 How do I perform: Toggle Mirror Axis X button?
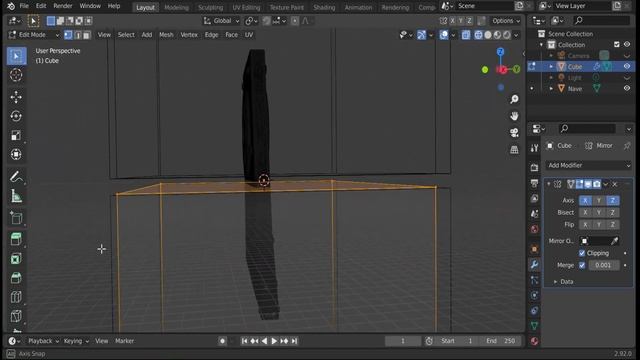point(585,200)
